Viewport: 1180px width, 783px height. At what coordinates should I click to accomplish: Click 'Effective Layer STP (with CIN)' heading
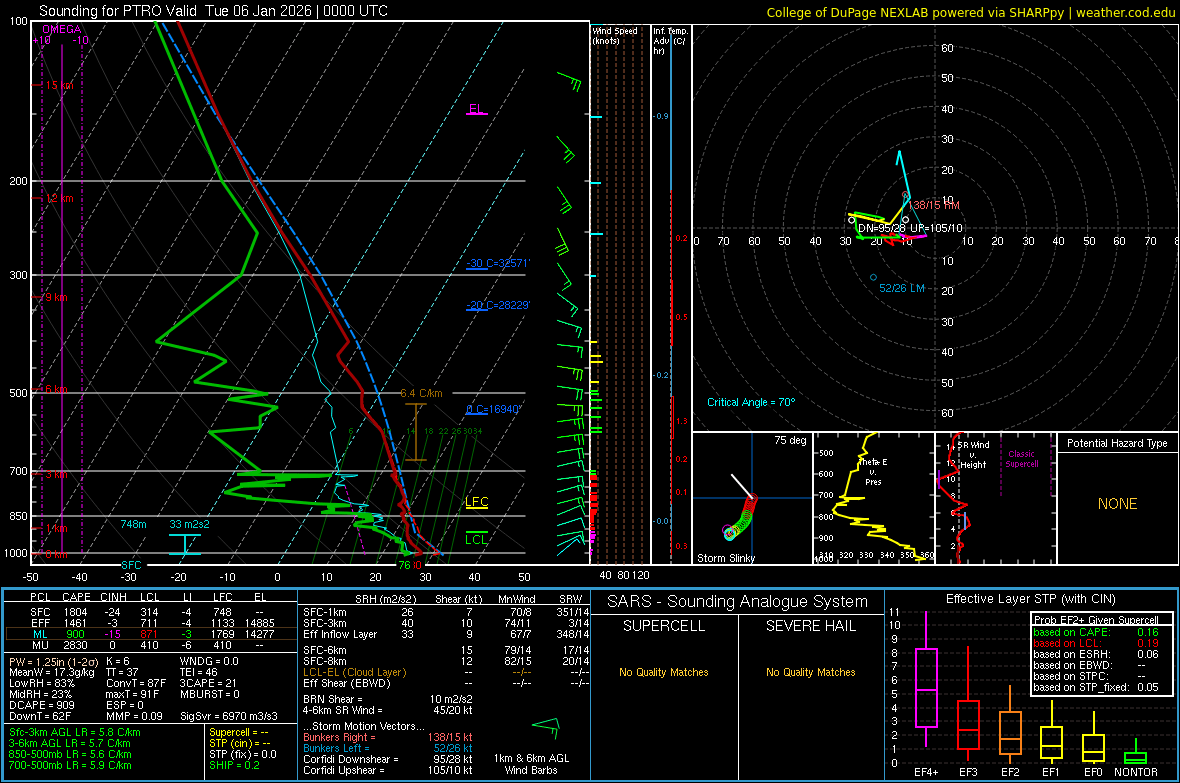coord(1030,599)
